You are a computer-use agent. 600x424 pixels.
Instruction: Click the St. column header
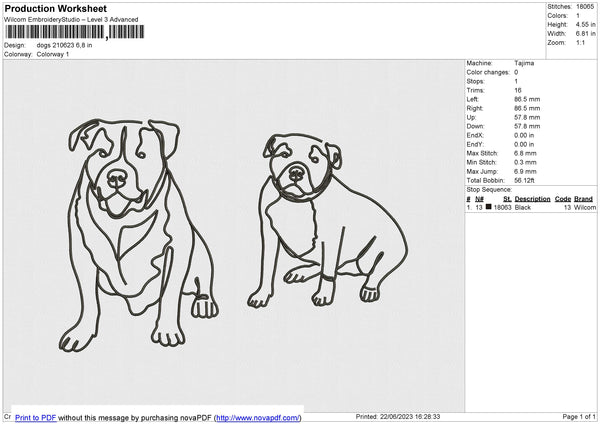[x=507, y=199]
